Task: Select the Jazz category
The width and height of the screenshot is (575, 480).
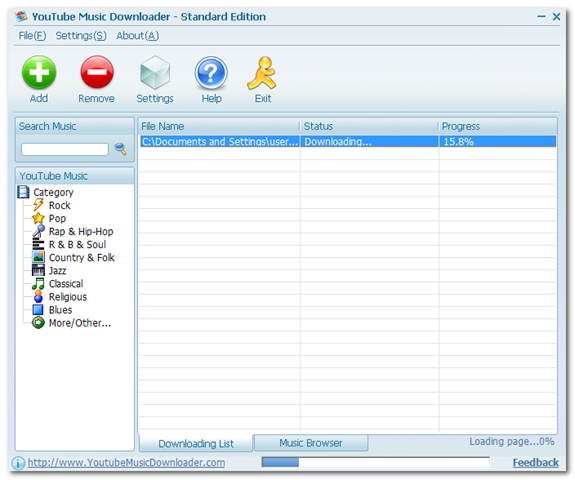Action: click(x=58, y=271)
